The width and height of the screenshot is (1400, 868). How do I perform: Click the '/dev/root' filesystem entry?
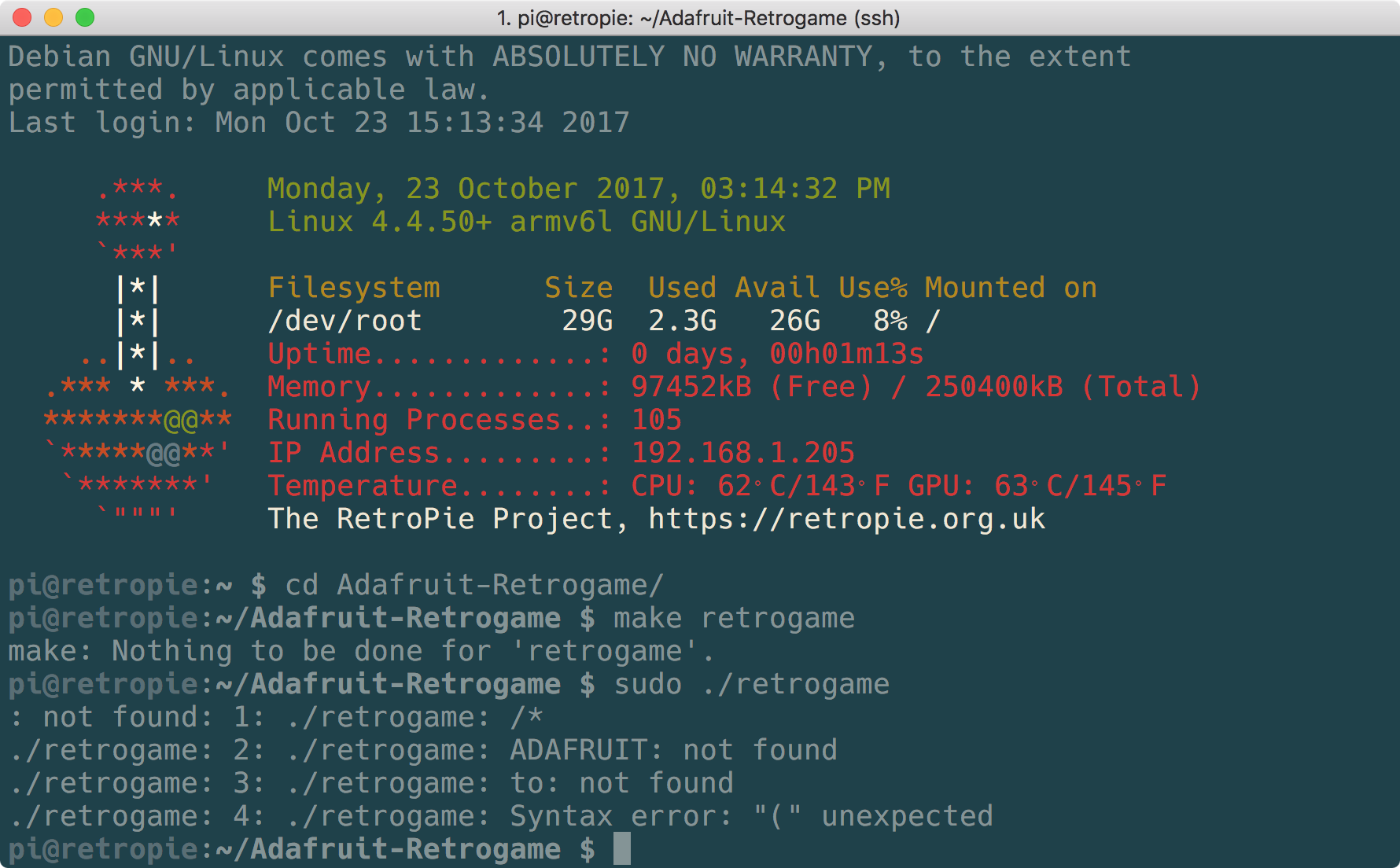345,321
